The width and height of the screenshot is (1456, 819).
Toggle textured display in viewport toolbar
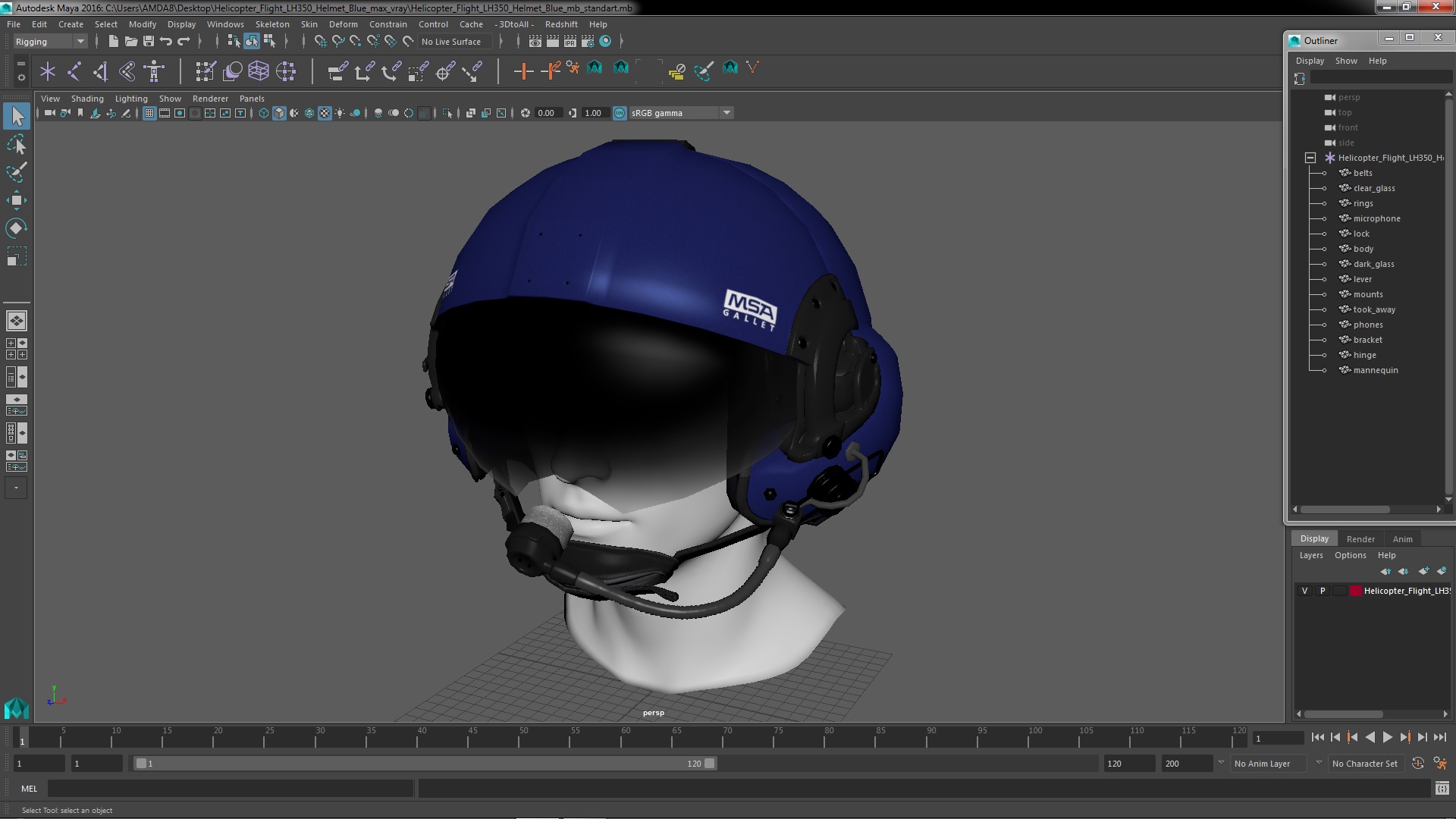click(x=325, y=113)
